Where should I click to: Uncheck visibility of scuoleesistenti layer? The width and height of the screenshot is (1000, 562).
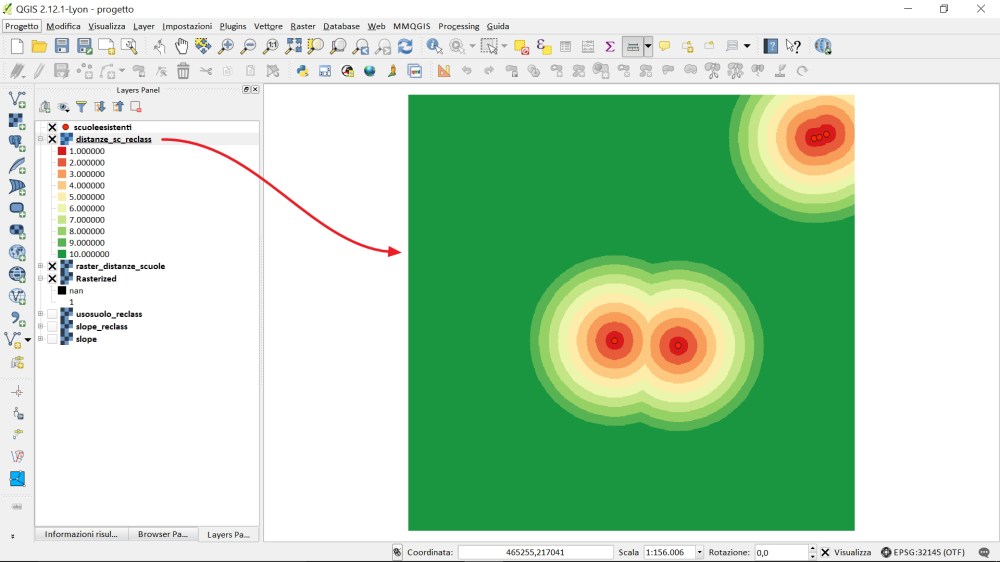click(x=52, y=128)
